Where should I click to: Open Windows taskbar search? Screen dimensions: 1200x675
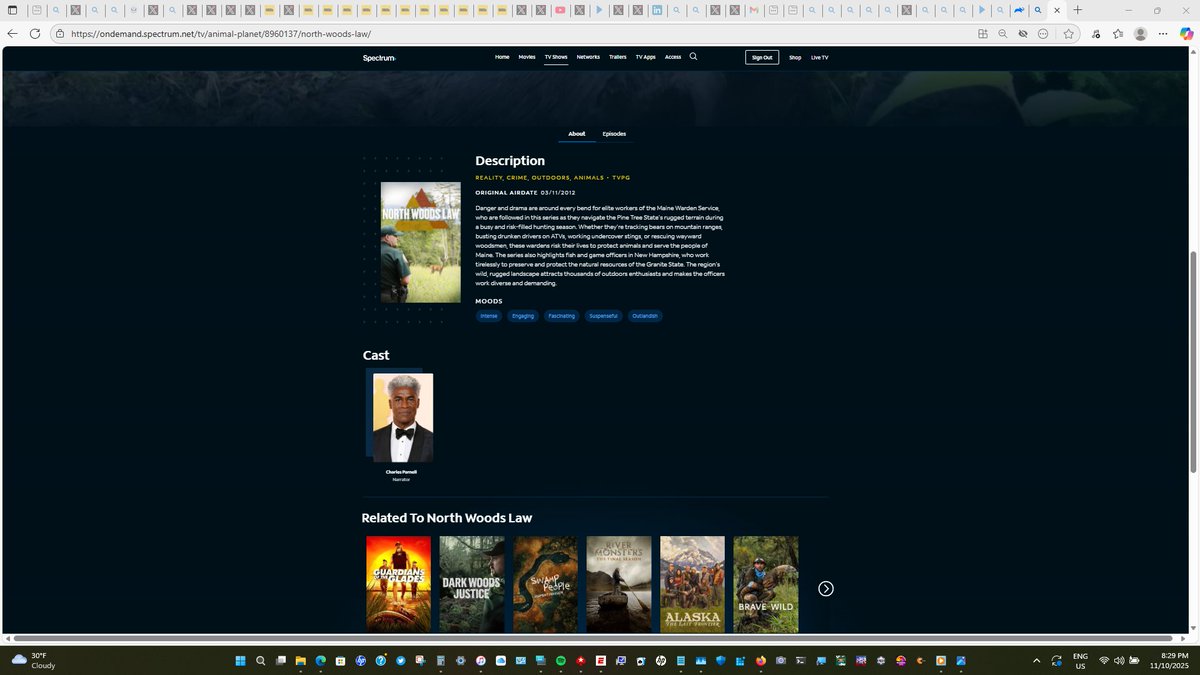[x=260, y=660]
